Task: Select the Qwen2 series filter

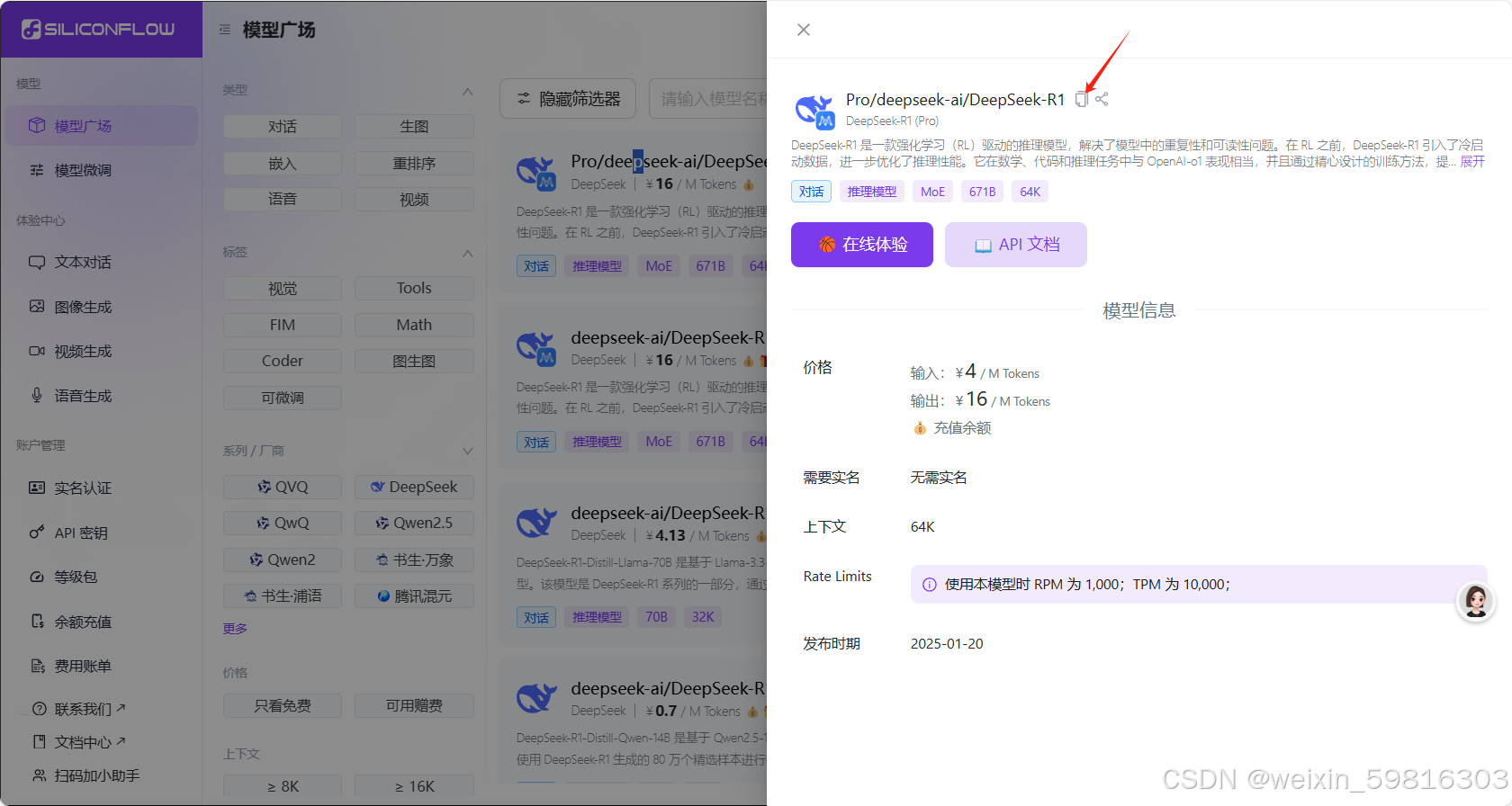Action: 283,560
